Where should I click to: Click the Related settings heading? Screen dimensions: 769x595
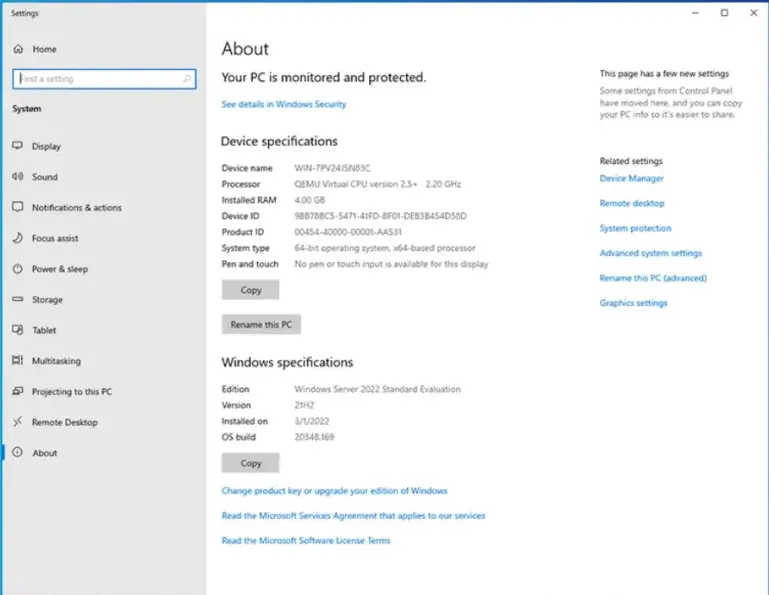631,161
